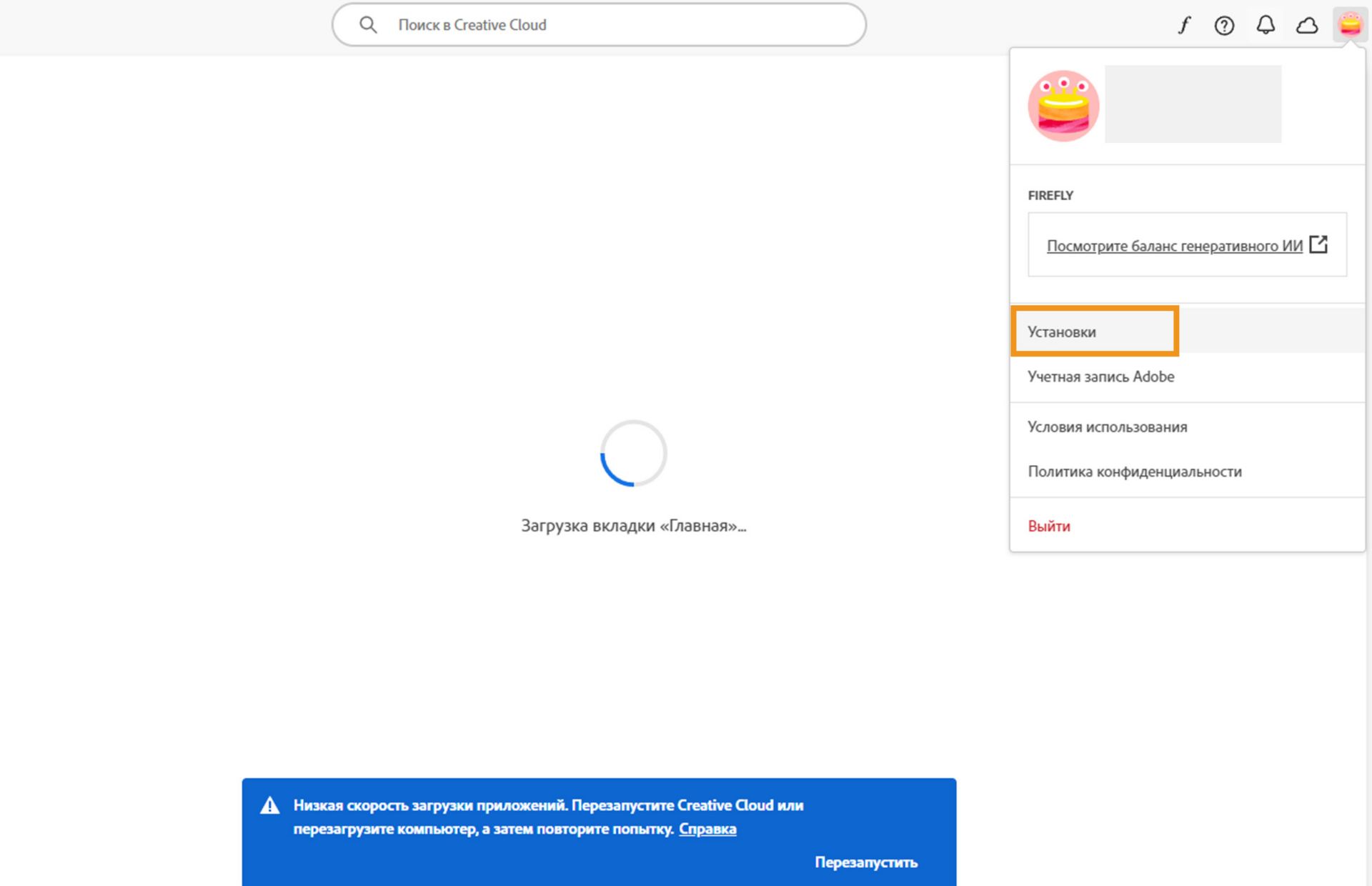Open "Политика конфиденциальности" in the menu

pyautogui.click(x=1135, y=471)
